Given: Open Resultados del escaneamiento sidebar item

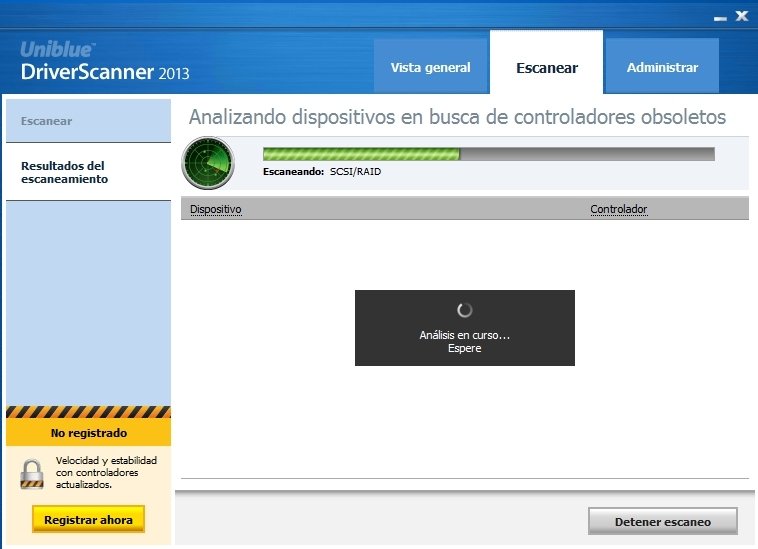Looking at the screenshot, I should click(x=88, y=172).
